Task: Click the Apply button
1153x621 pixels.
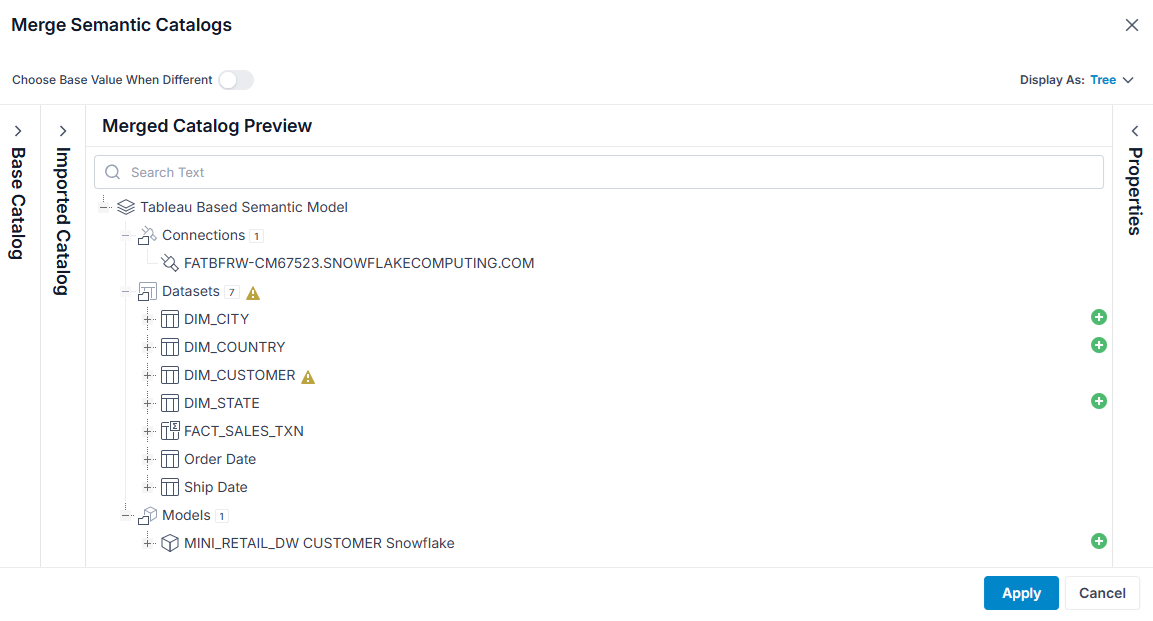Action: point(1021,593)
